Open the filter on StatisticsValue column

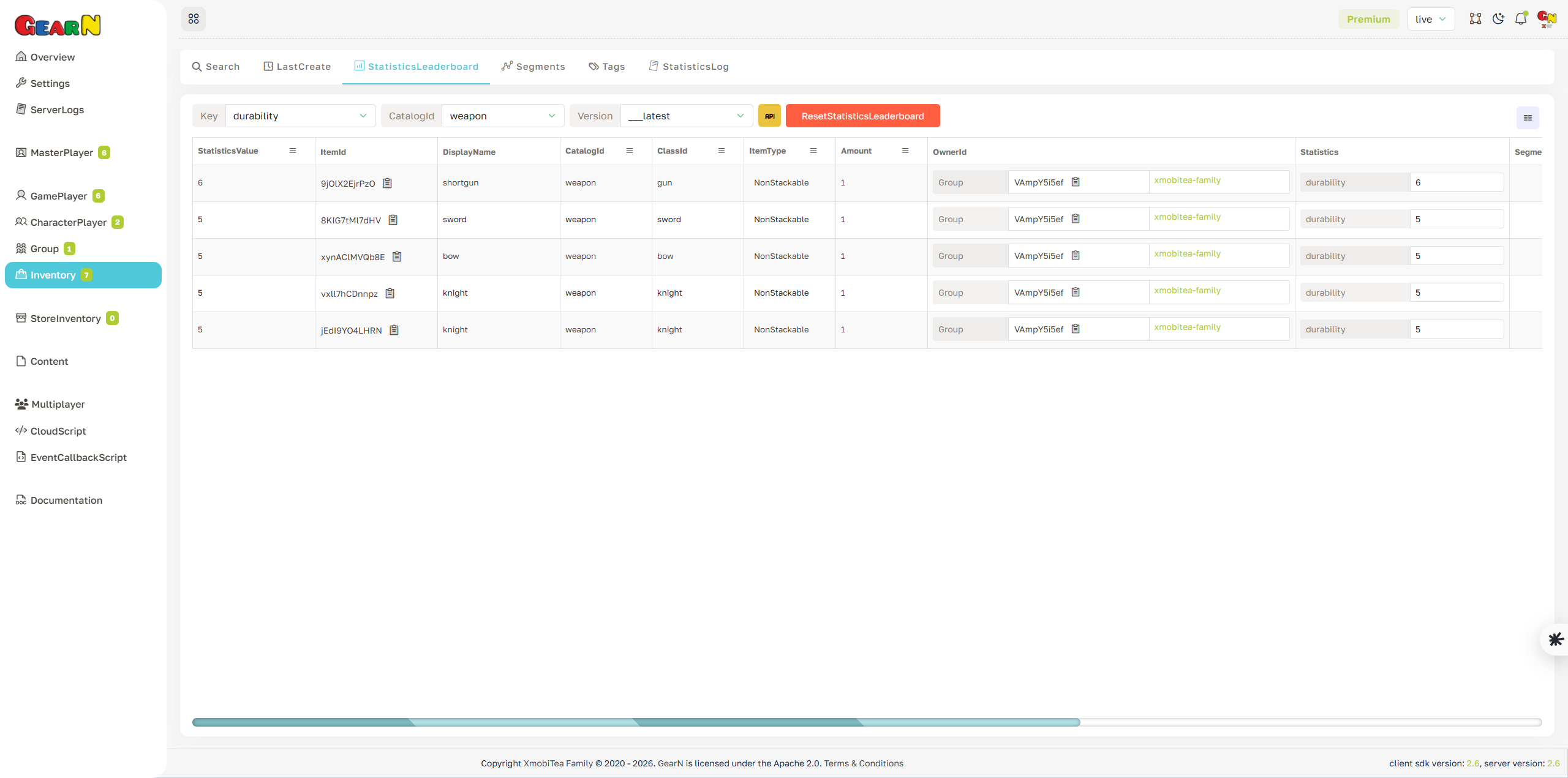(x=293, y=151)
